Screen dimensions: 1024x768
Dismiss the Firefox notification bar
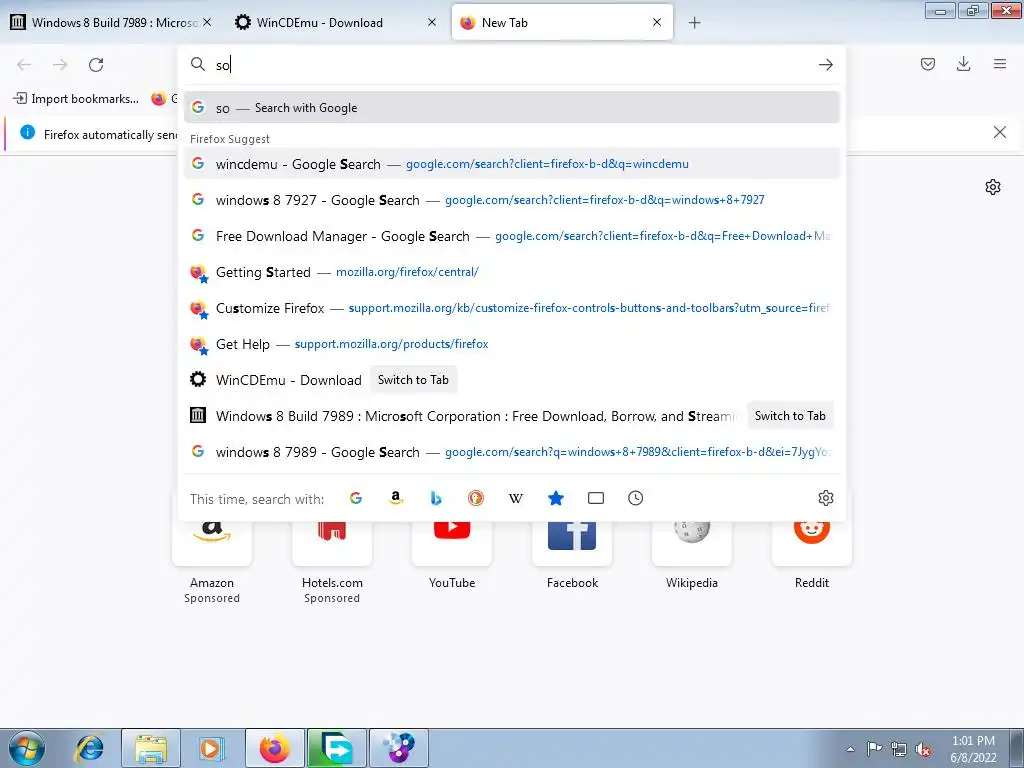click(999, 133)
